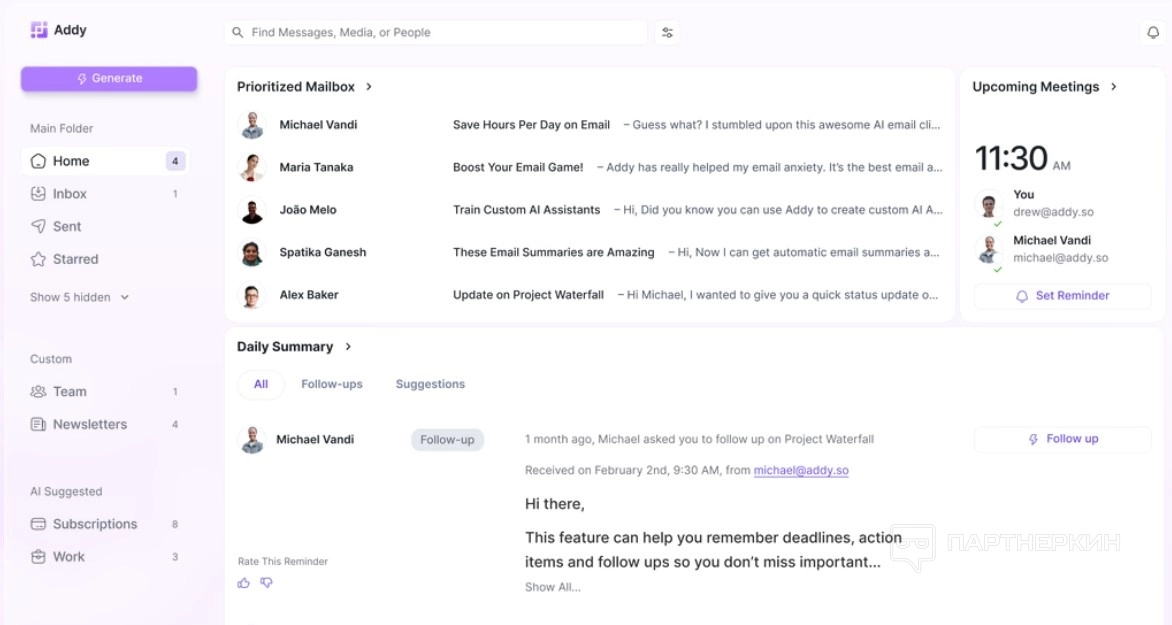Open the Newsletters custom folder
The height and width of the screenshot is (625, 1172).
click(x=90, y=424)
